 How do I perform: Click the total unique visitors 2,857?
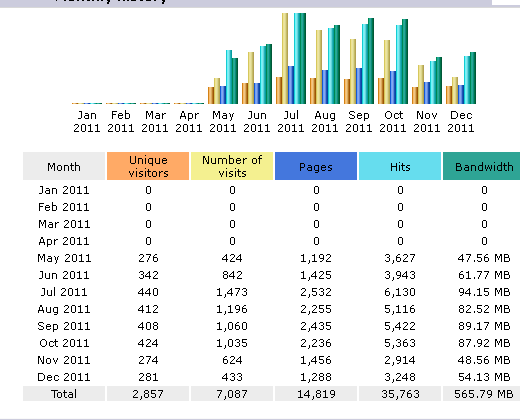tap(148, 394)
